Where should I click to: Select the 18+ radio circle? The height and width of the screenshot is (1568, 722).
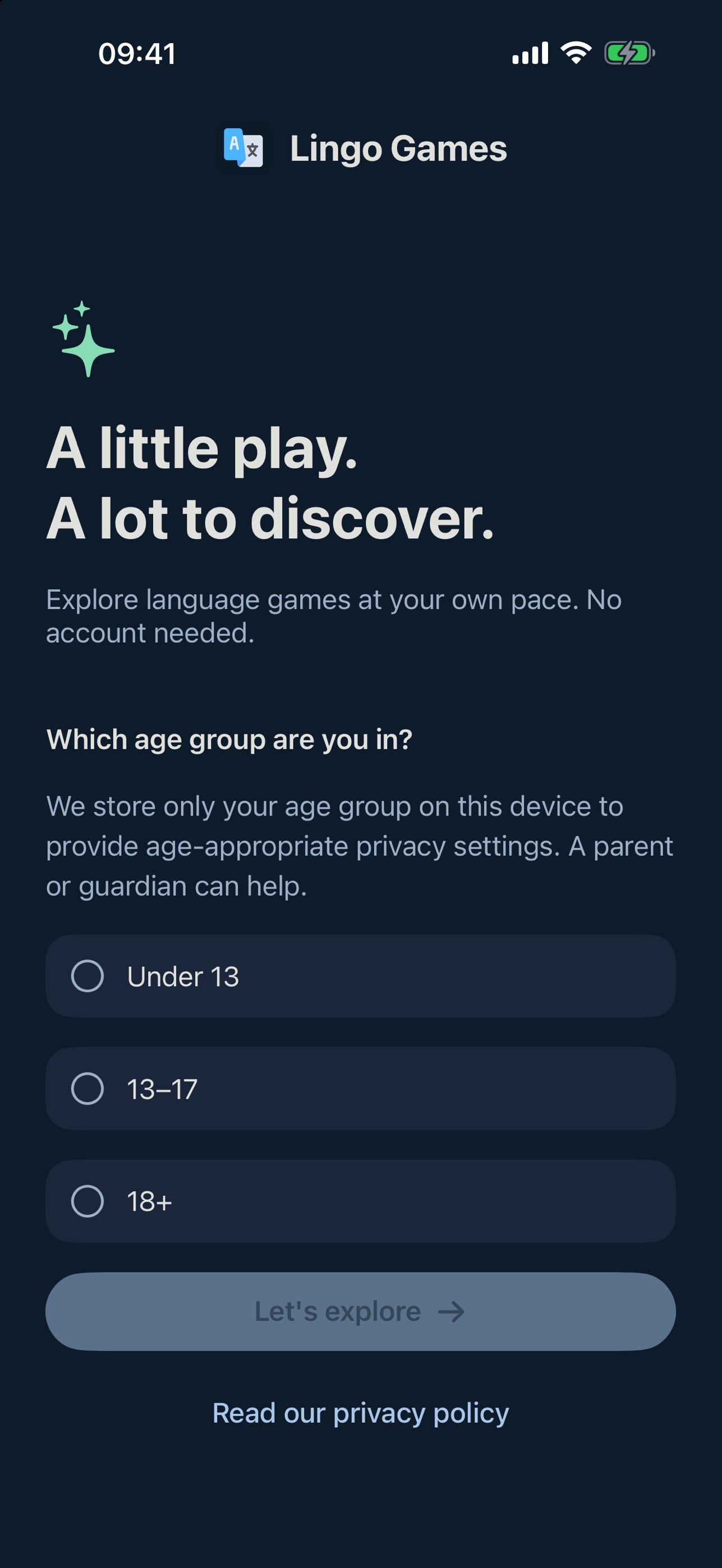(x=88, y=1201)
